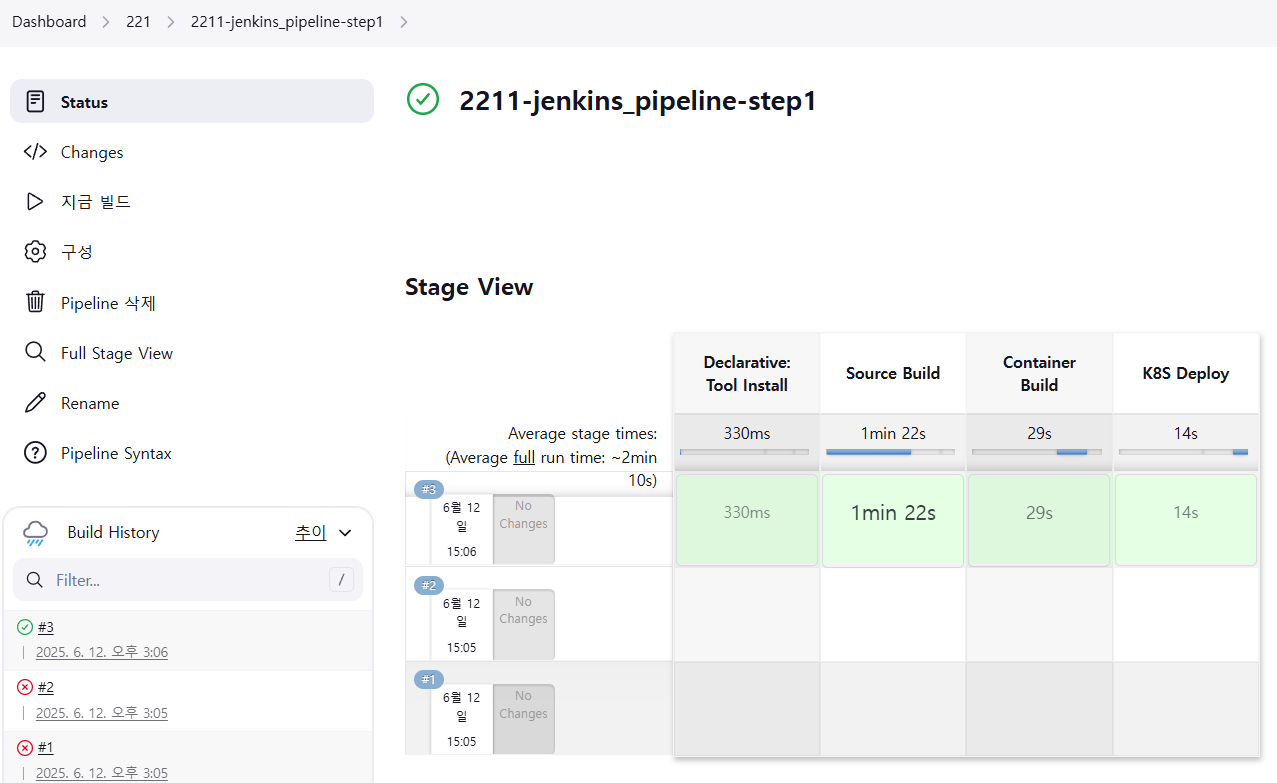
Task: Click the Container Build average time progress bar
Action: (x=1037, y=452)
